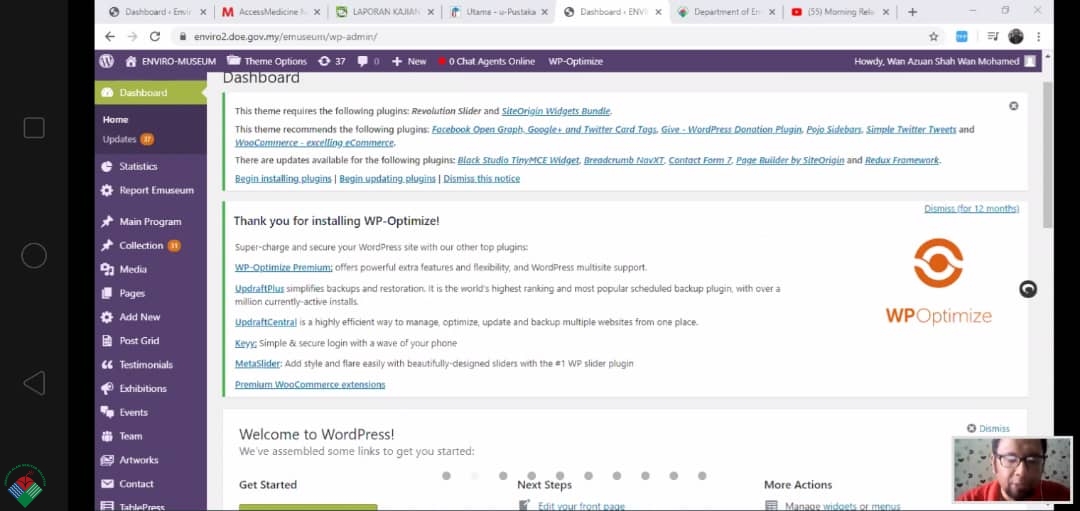
Task: Click Dismiss (for 12 months) link
Action: (971, 209)
